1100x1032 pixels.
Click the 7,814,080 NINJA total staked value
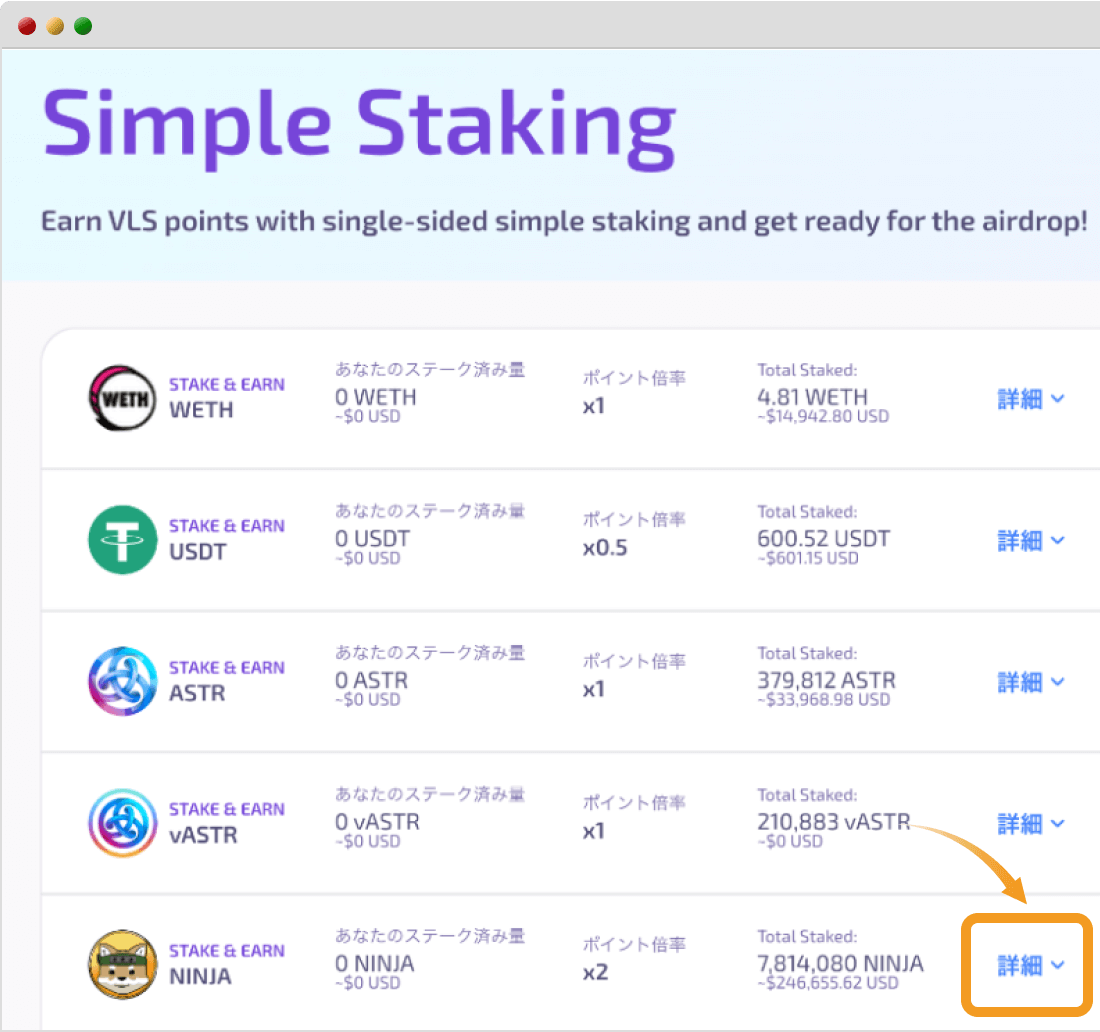click(840, 964)
